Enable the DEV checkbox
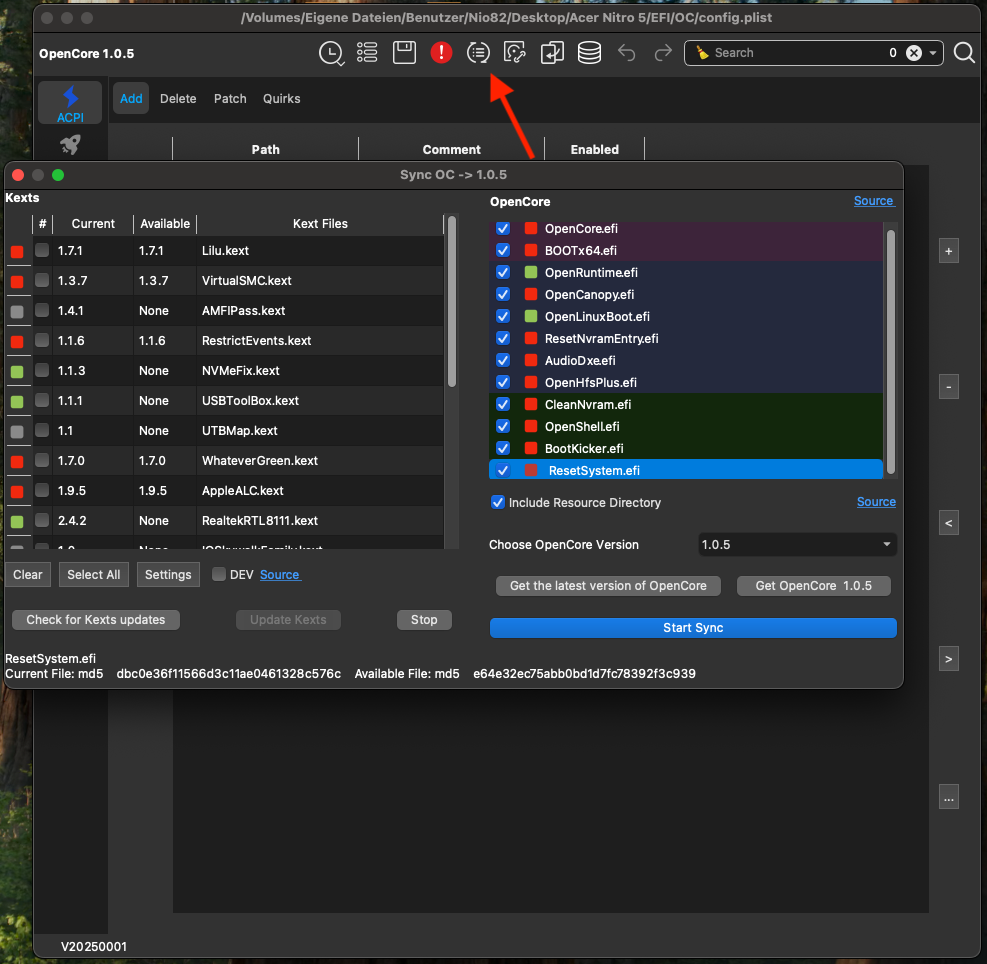 tap(219, 574)
